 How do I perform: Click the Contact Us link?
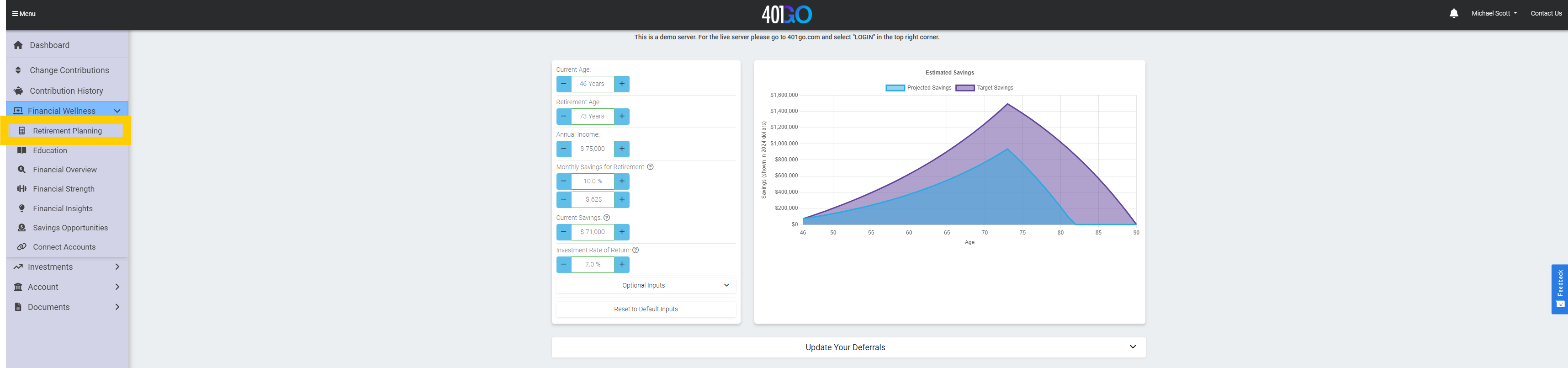[1546, 13]
